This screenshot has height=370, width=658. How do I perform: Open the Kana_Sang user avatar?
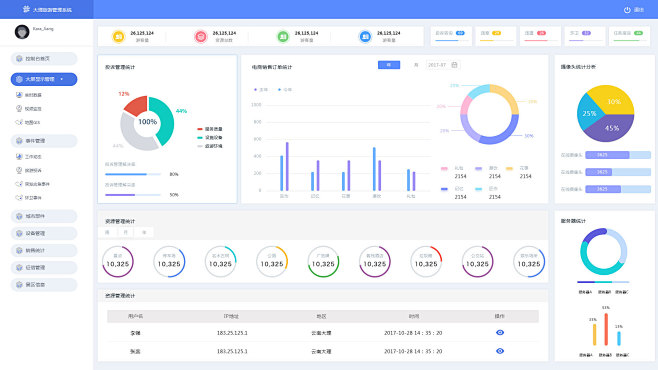[x=22, y=31]
